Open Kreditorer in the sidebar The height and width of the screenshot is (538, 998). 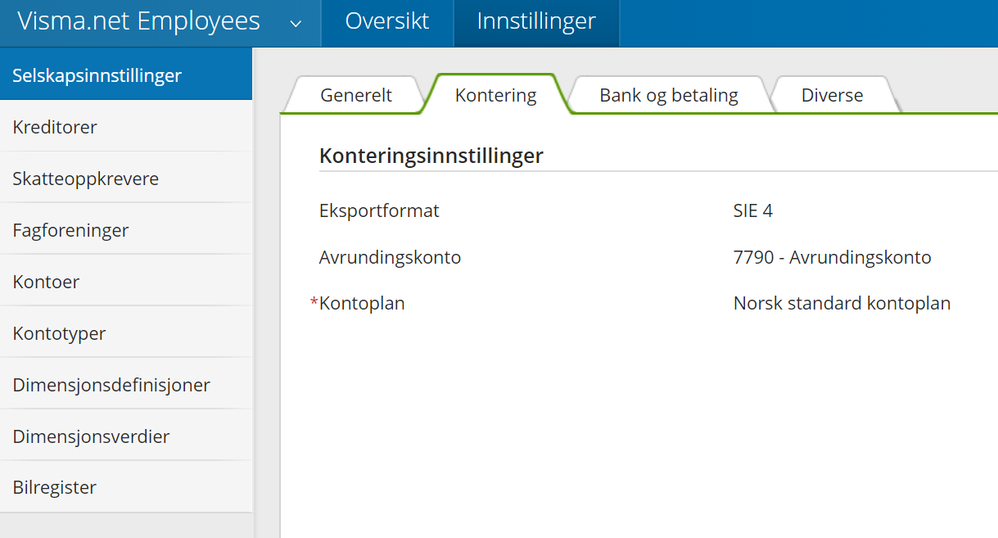55,127
